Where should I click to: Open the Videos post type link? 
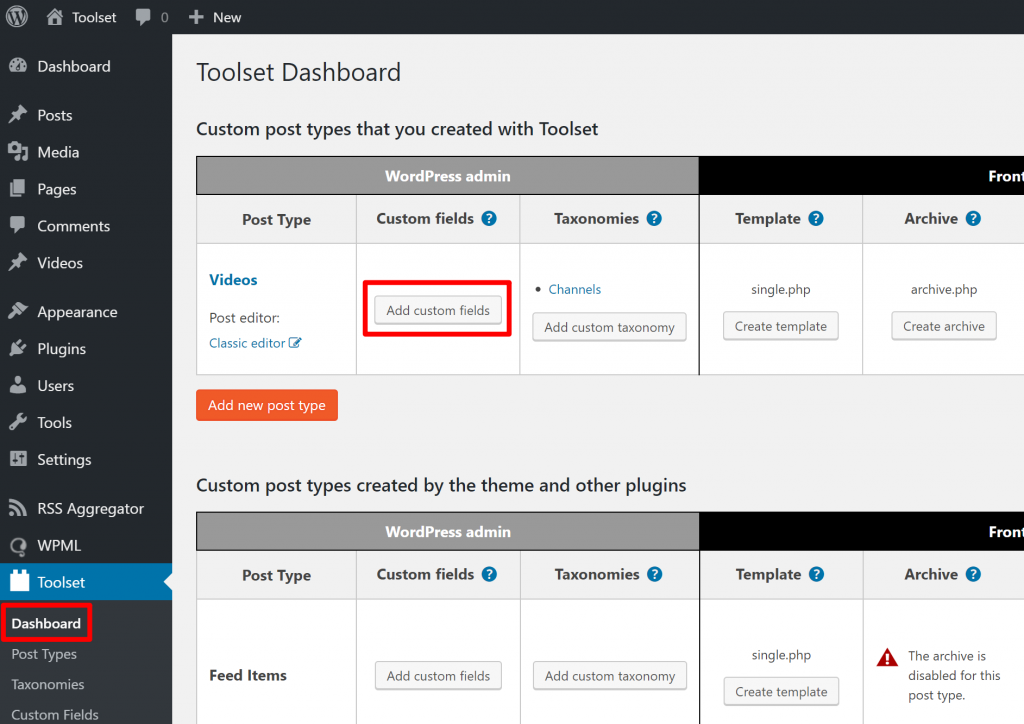(x=233, y=279)
